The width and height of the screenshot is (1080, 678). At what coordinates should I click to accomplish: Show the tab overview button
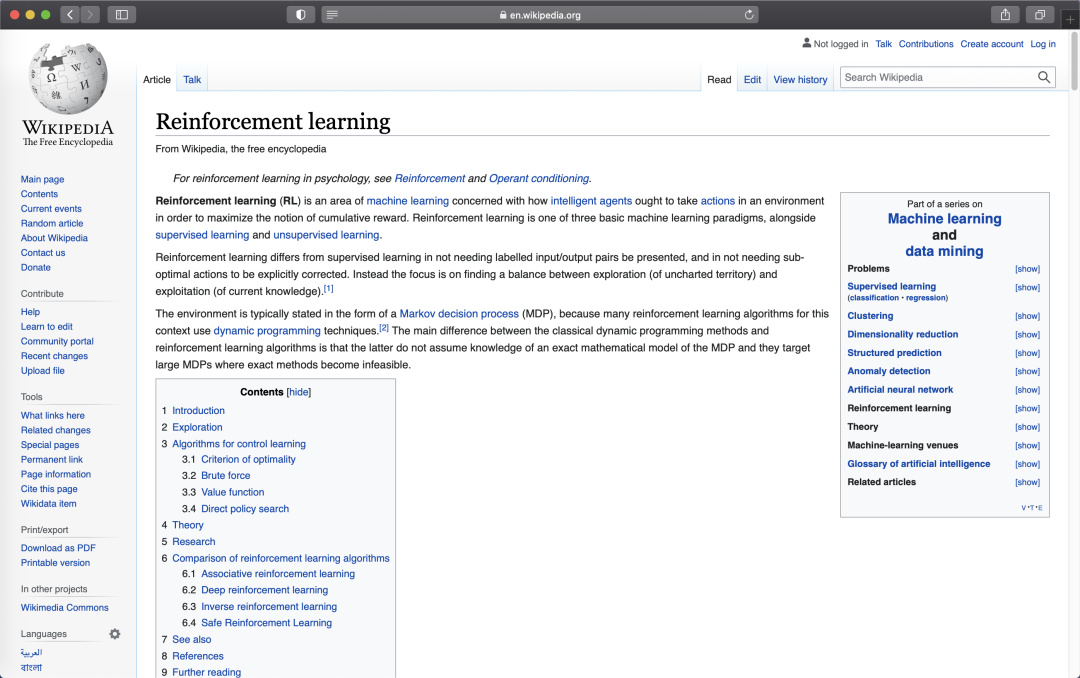pos(1040,14)
